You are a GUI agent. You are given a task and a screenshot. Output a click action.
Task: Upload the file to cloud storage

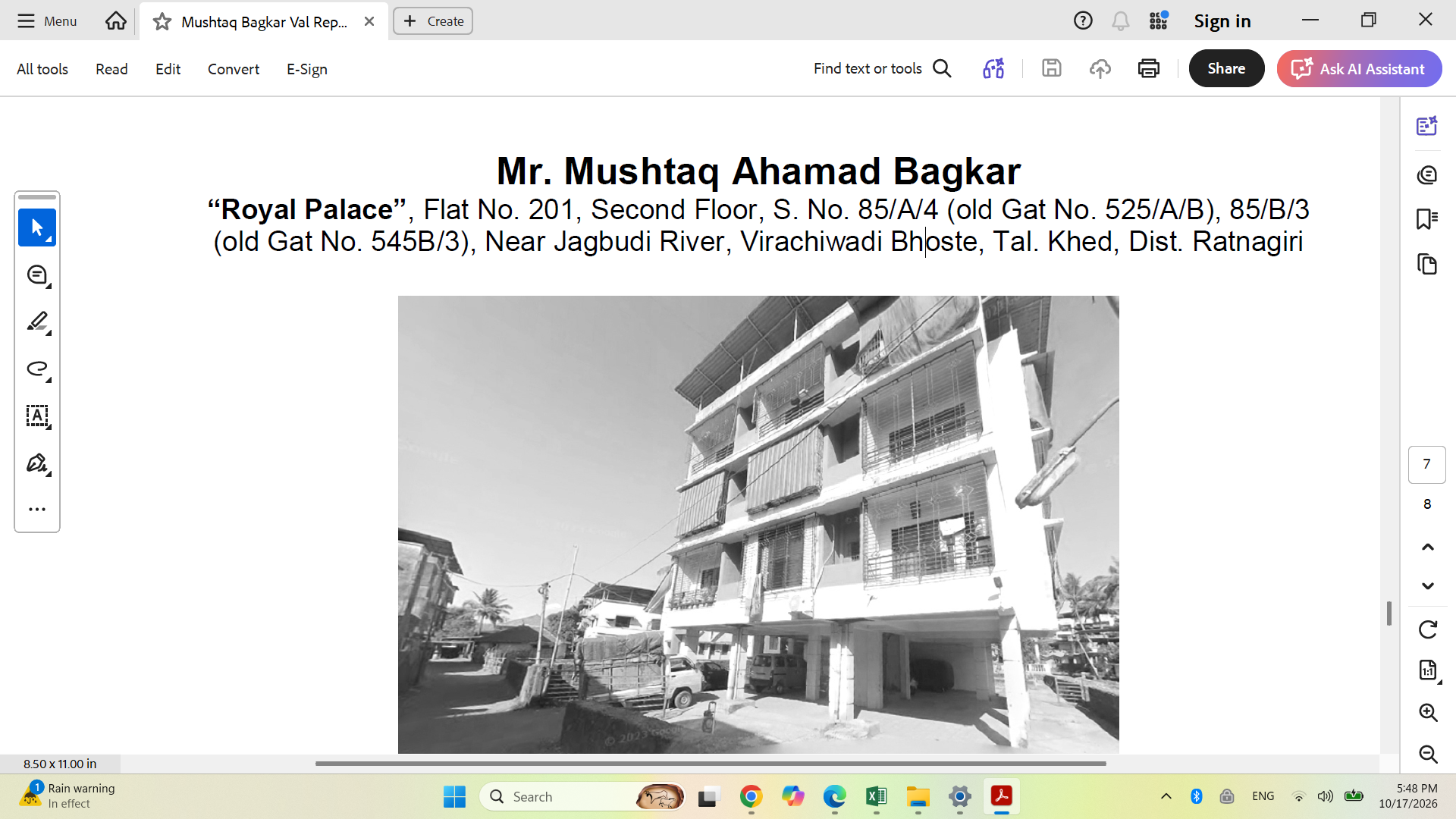(x=1100, y=69)
